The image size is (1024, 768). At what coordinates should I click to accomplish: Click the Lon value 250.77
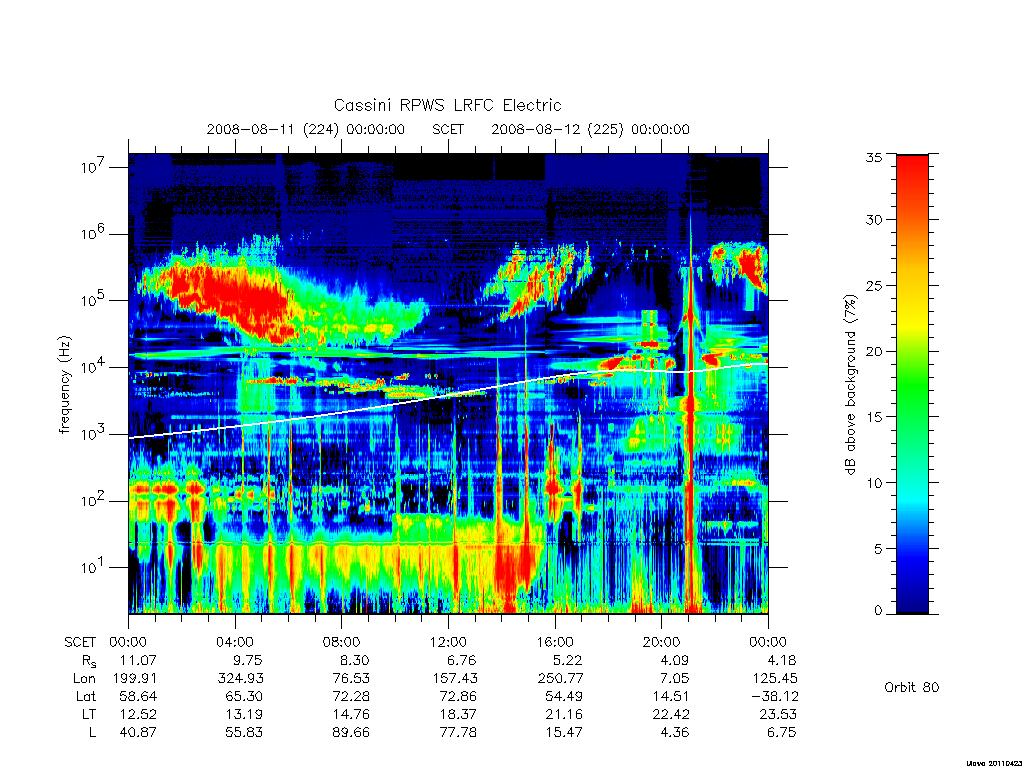(x=560, y=679)
